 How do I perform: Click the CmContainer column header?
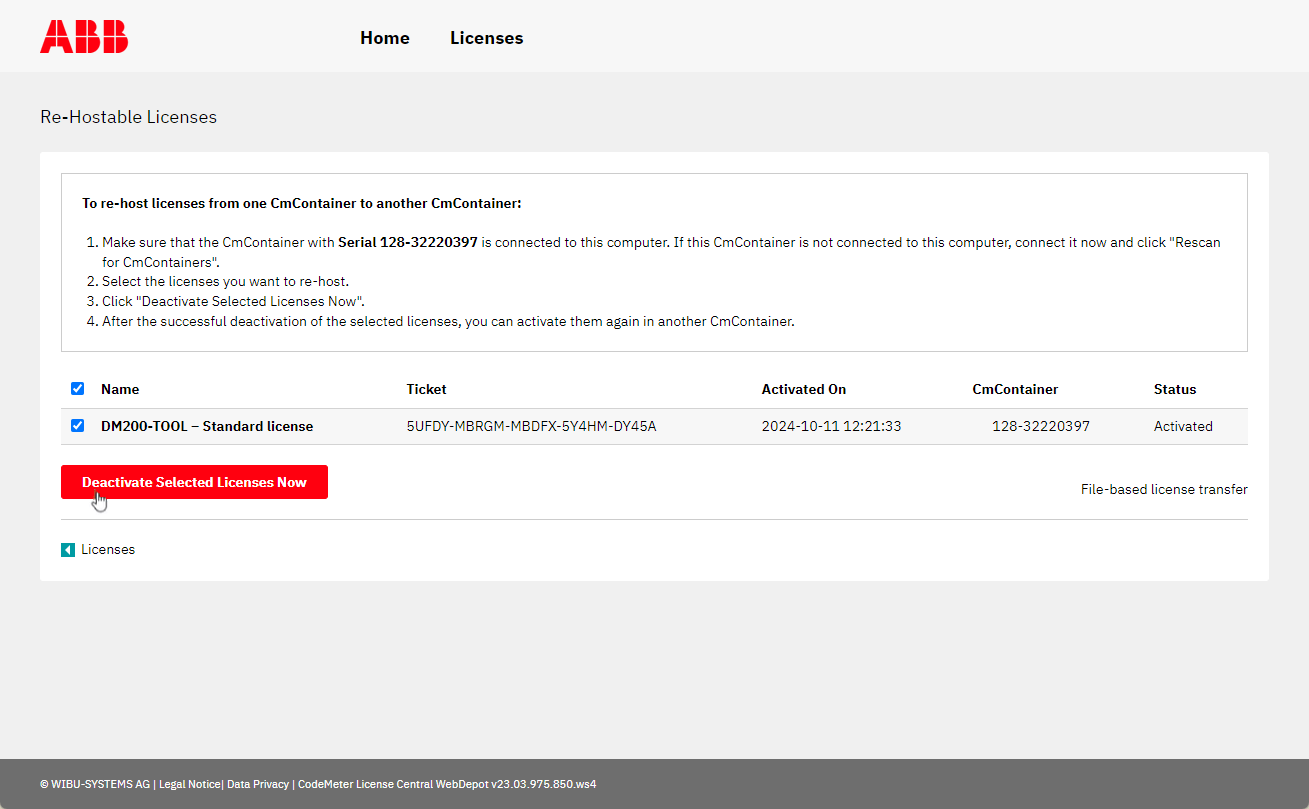(x=1015, y=389)
